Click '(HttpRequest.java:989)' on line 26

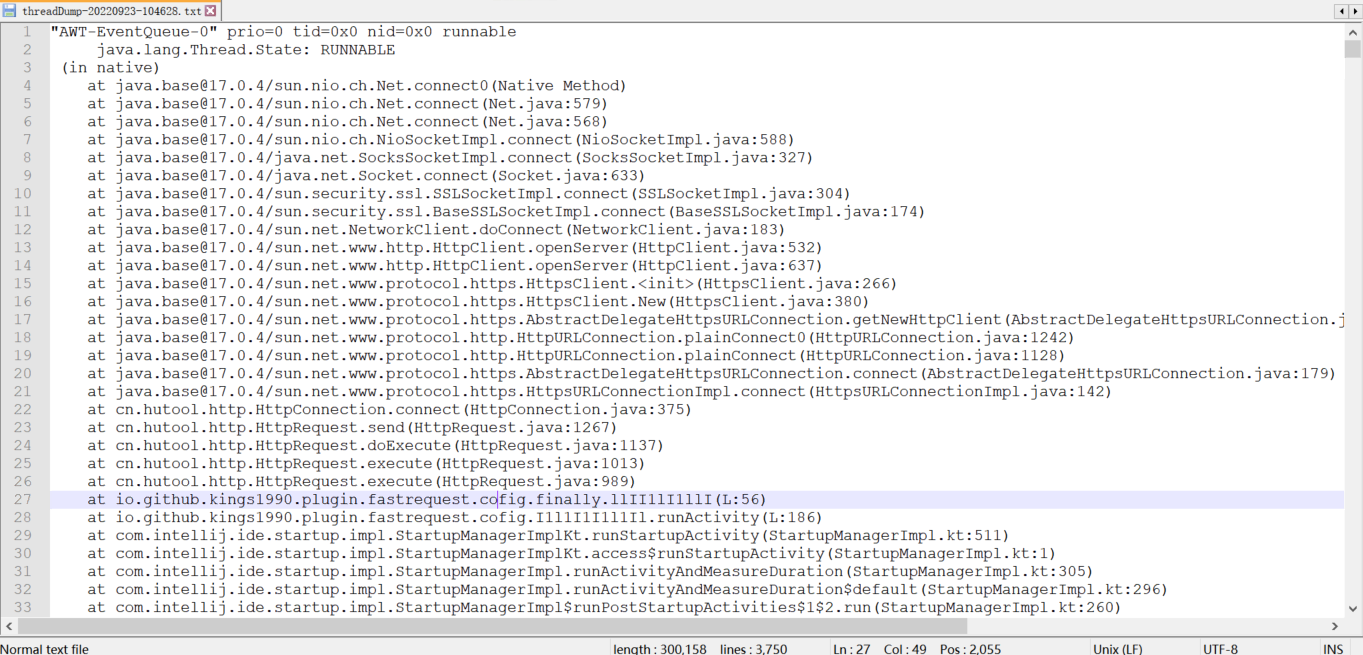click(x=534, y=482)
